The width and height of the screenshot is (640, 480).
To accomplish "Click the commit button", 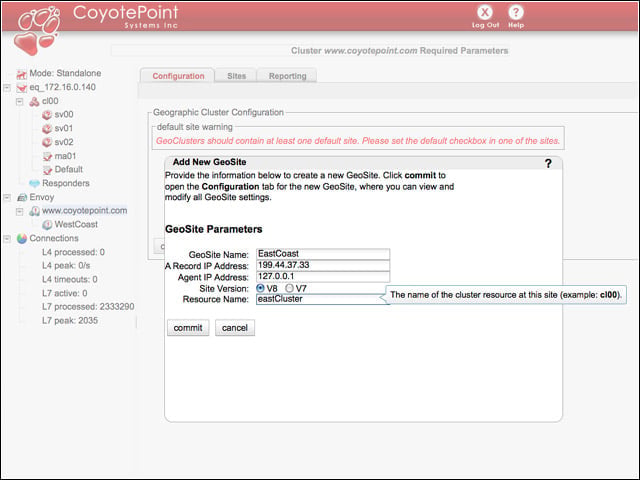I will click(x=188, y=328).
